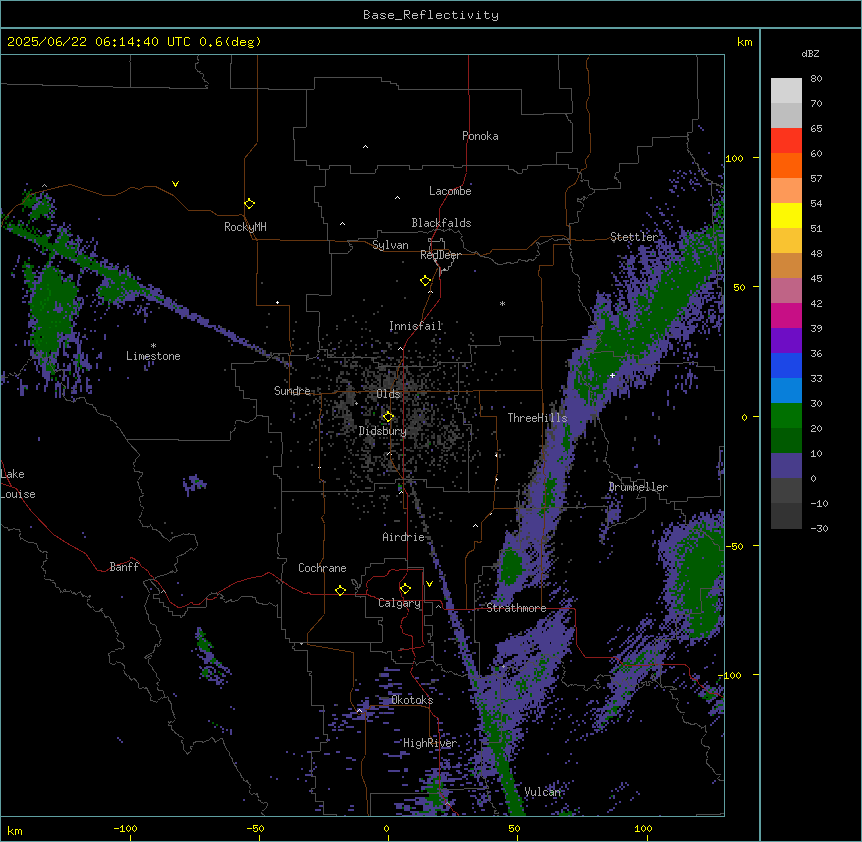
Task: Click the asterisk marker above Limestone label
Action: coord(153,346)
